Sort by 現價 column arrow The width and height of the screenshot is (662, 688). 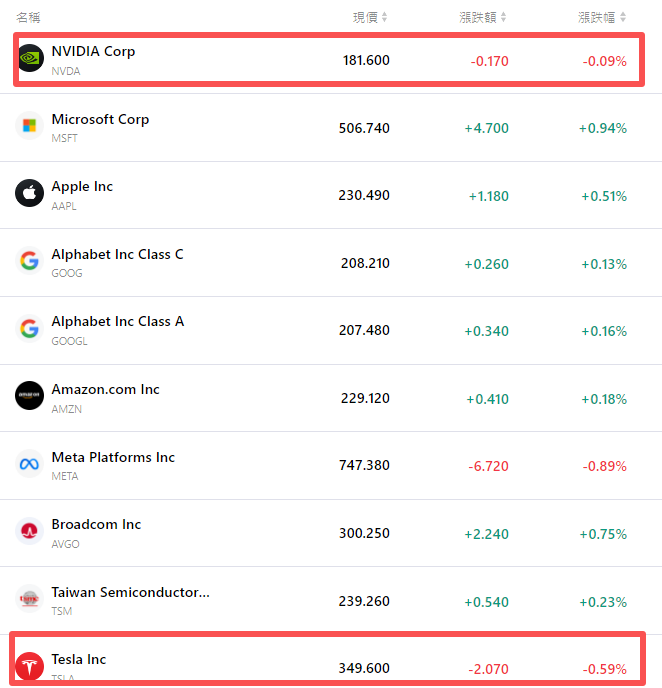385,17
